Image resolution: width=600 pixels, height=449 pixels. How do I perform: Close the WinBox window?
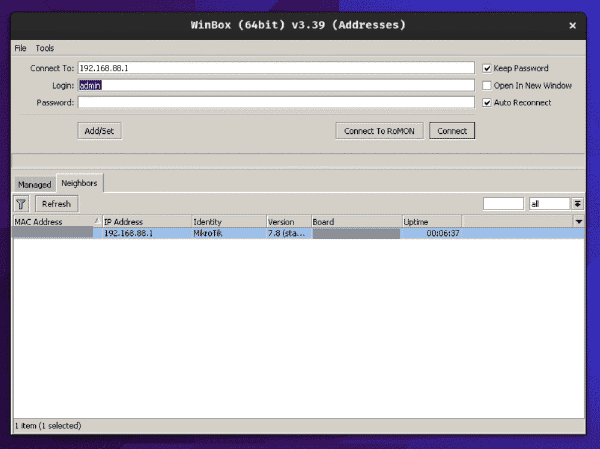(x=572, y=26)
